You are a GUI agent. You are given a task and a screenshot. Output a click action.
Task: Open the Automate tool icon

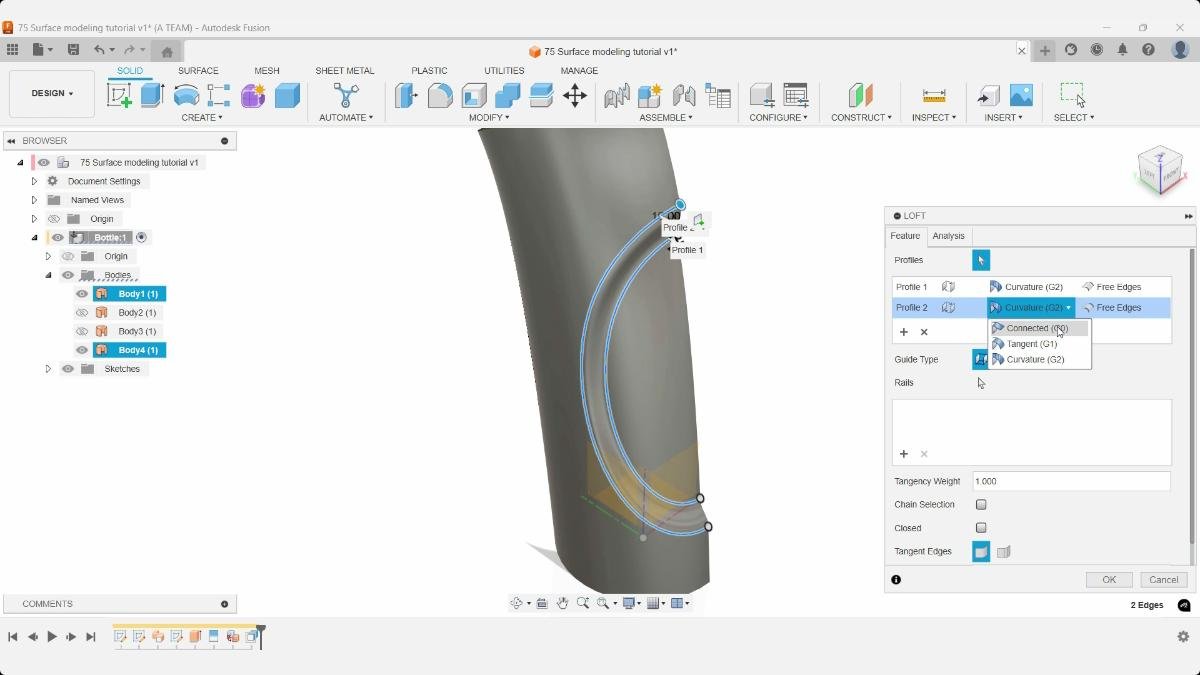click(346, 95)
